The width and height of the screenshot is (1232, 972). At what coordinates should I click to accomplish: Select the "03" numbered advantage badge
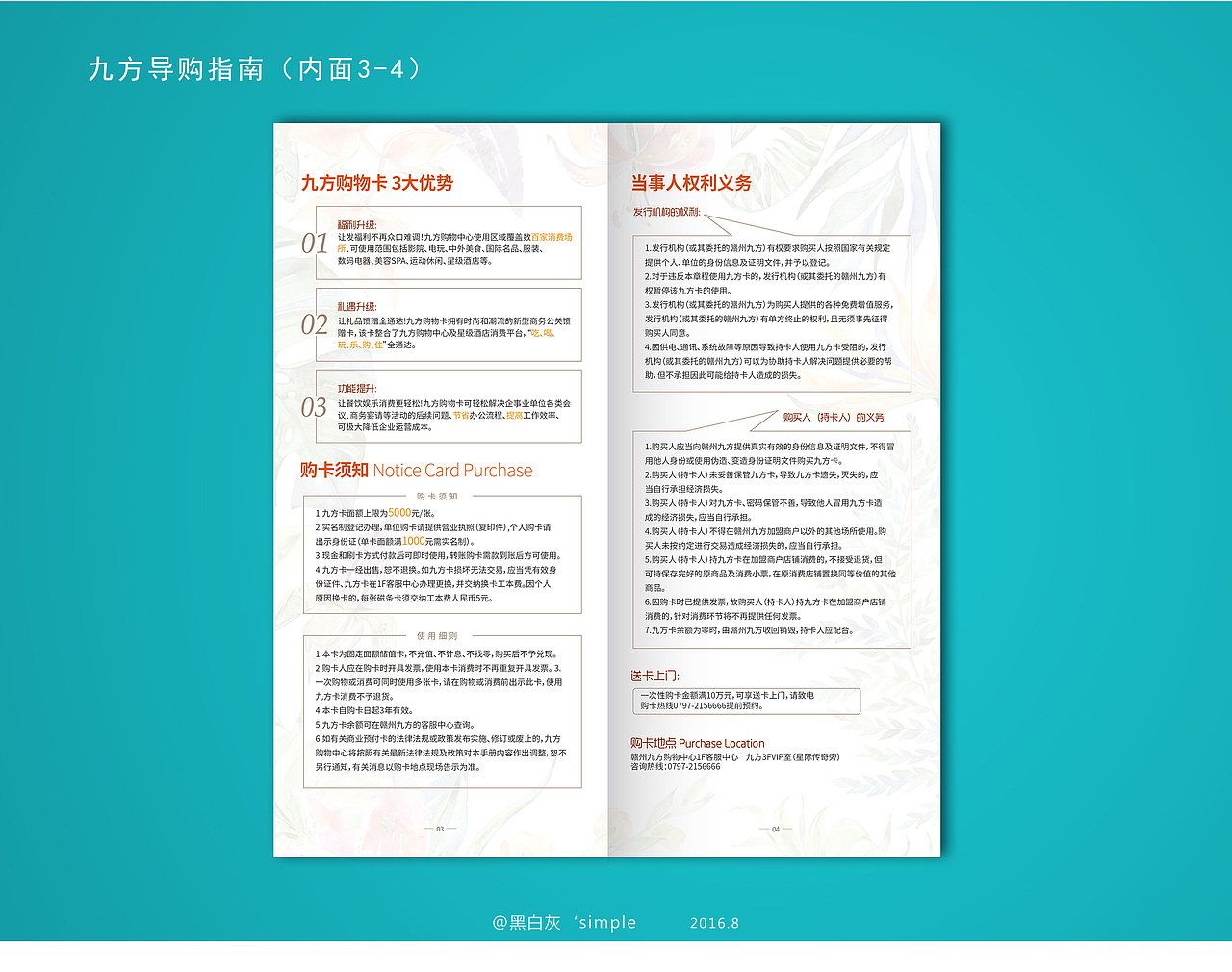313,405
